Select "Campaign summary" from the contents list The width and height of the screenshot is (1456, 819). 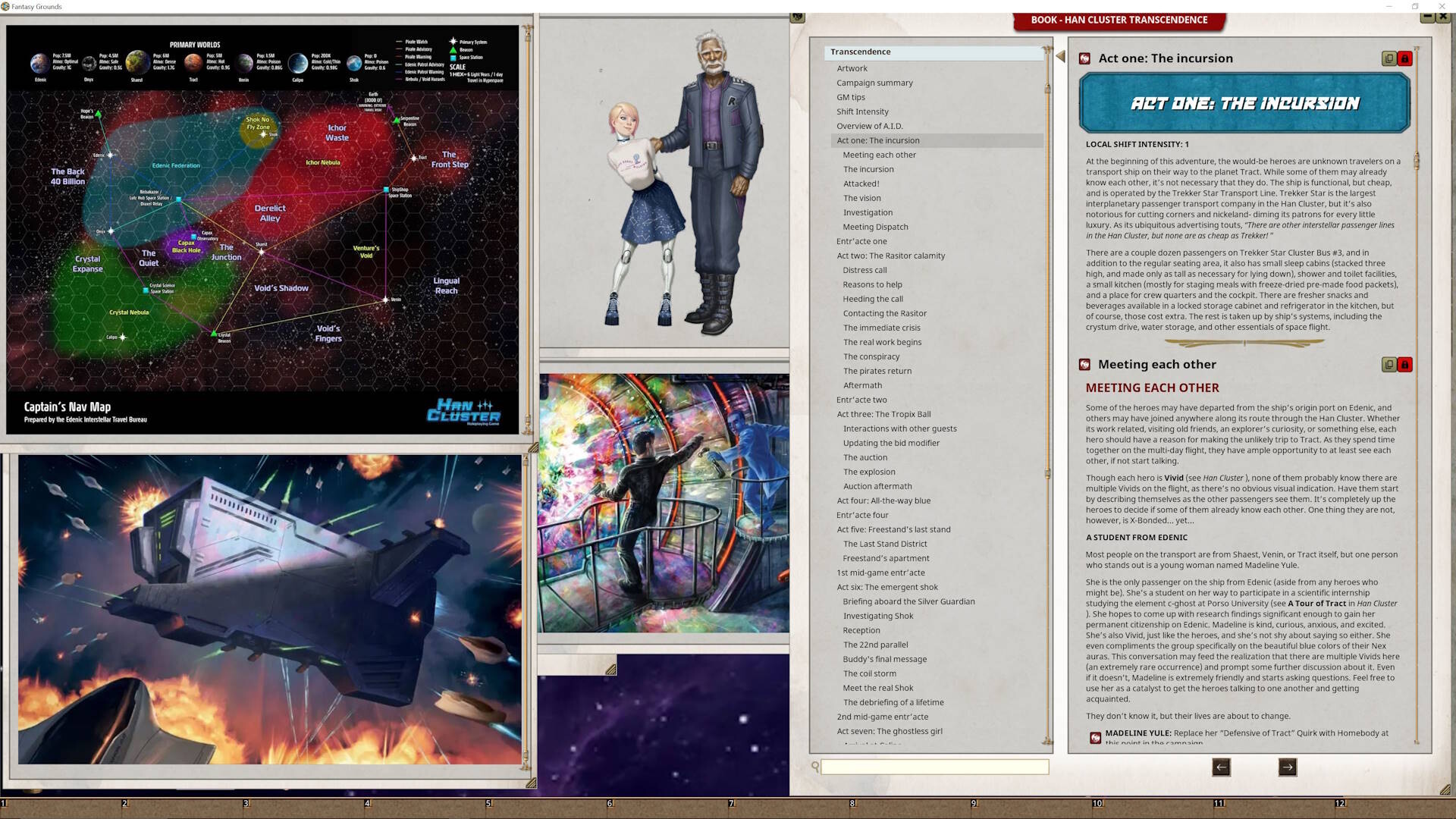tap(875, 83)
